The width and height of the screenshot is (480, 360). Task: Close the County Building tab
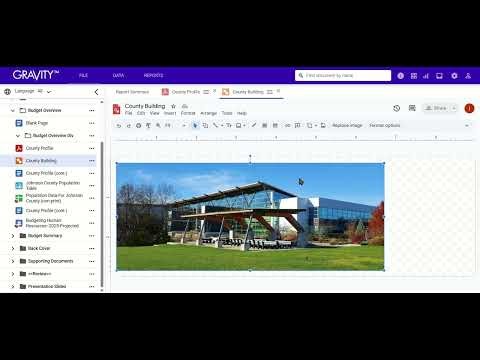click(x=278, y=91)
